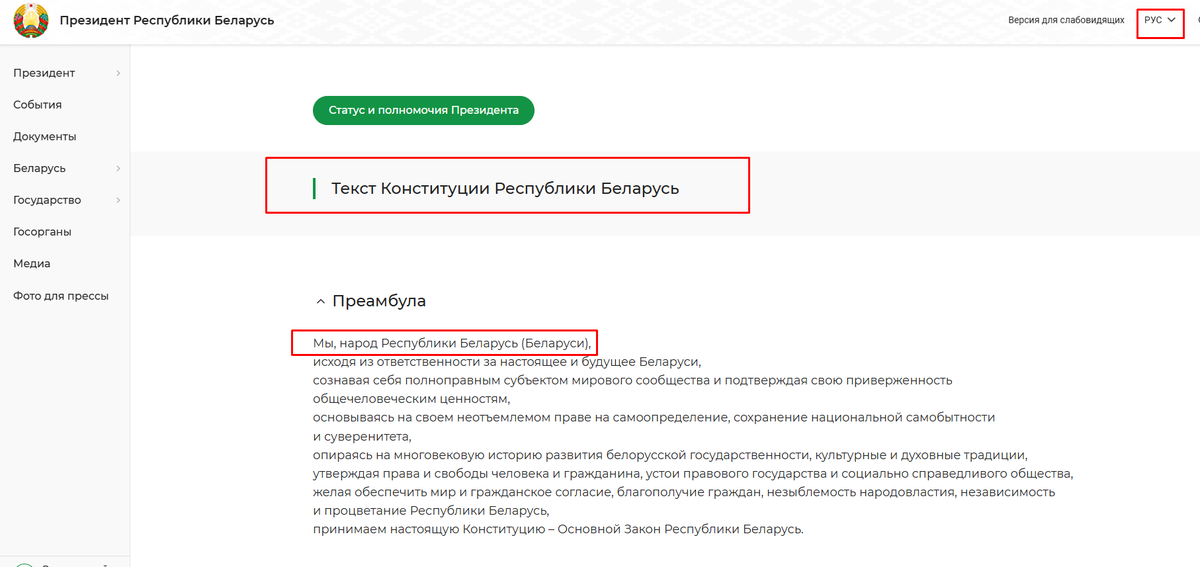
Task: Go to the Госорганы section
Action: click(42, 232)
